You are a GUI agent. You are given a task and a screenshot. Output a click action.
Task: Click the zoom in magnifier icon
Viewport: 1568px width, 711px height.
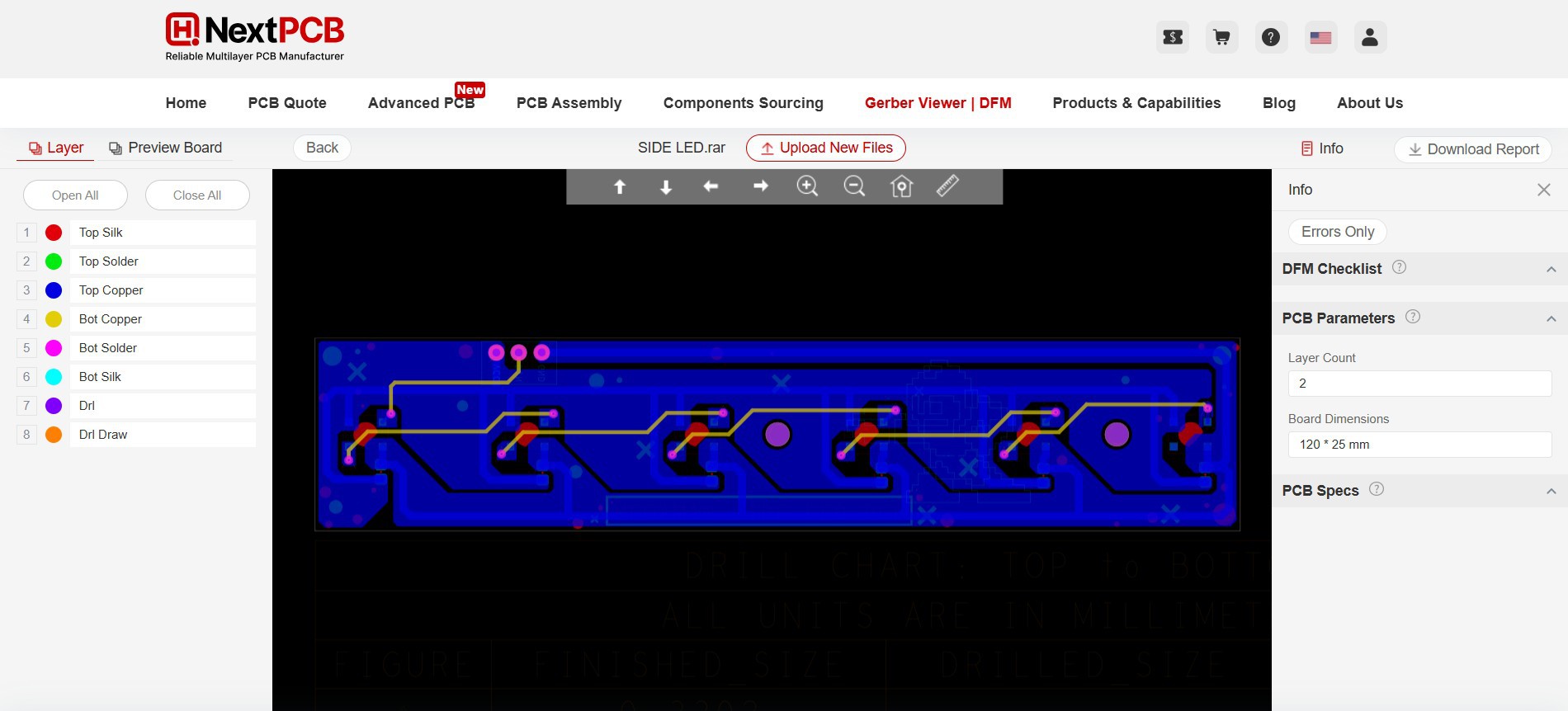807,186
